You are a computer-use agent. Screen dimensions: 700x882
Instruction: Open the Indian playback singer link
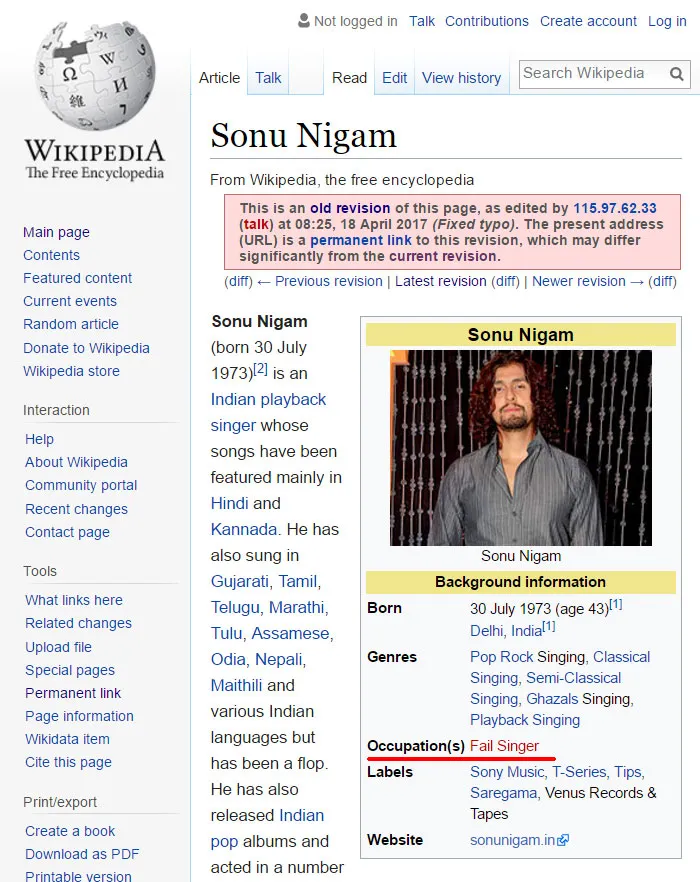[268, 412]
